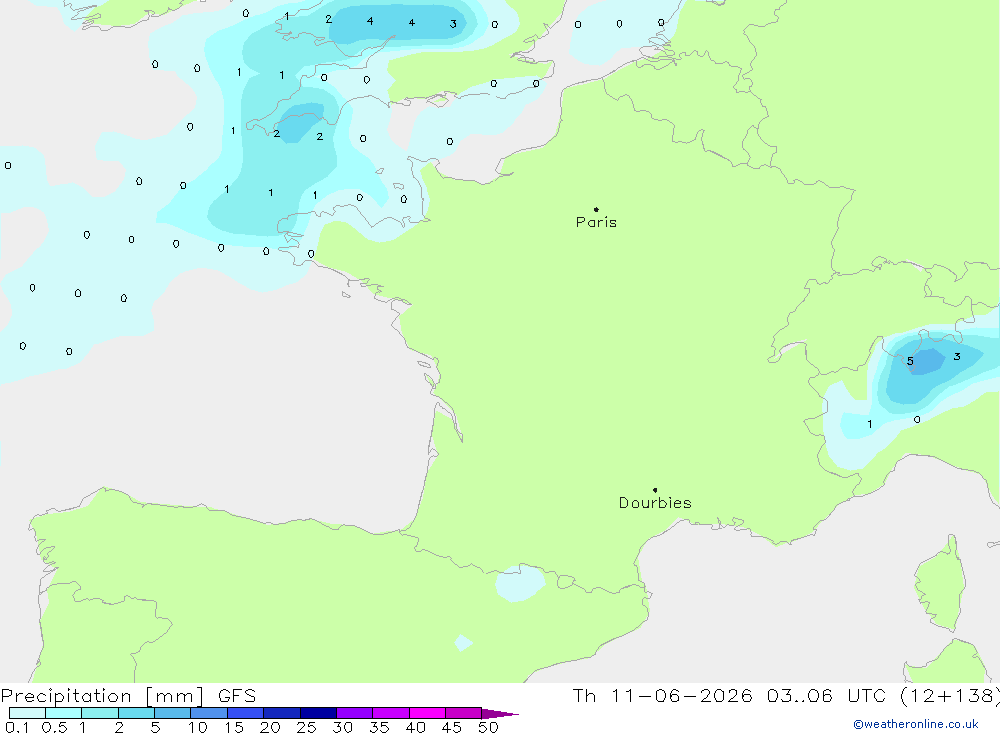Pick the 20–25 mm dark blue legend swatch
This screenshot has height=733, width=1000.
pyautogui.click(x=282, y=713)
